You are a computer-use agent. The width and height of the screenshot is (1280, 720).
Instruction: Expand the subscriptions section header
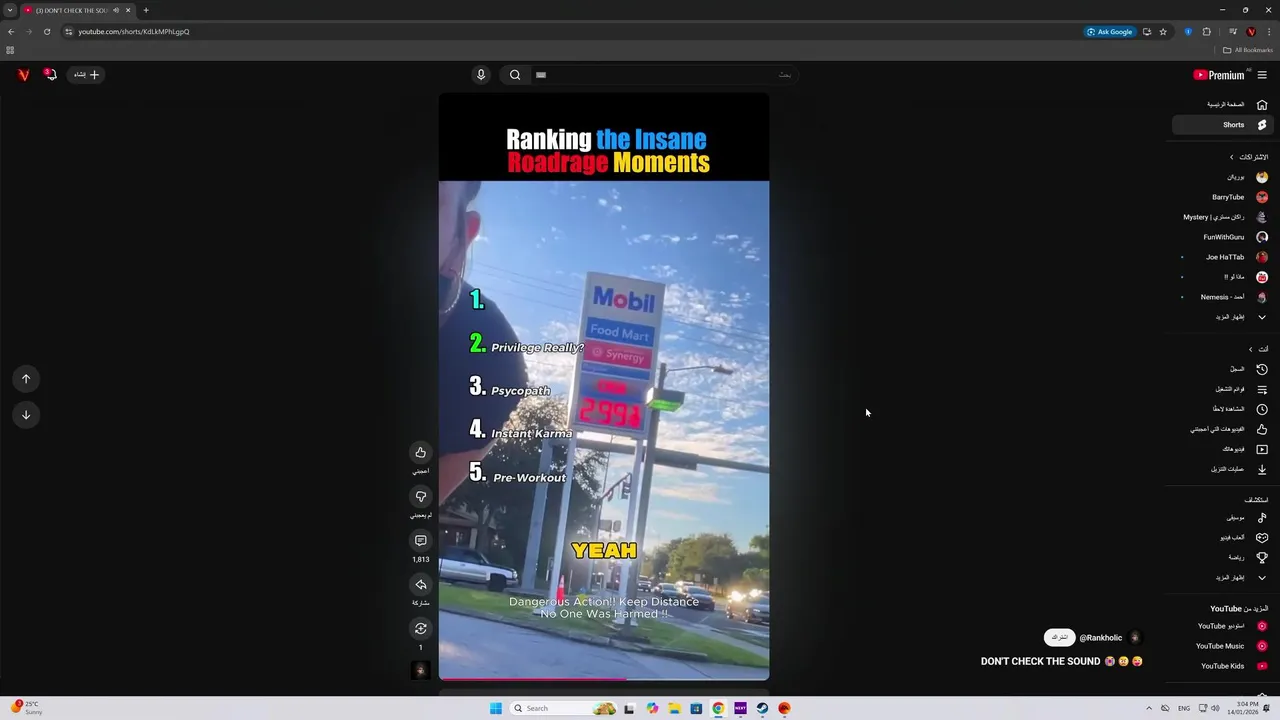pyautogui.click(x=1249, y=157)
